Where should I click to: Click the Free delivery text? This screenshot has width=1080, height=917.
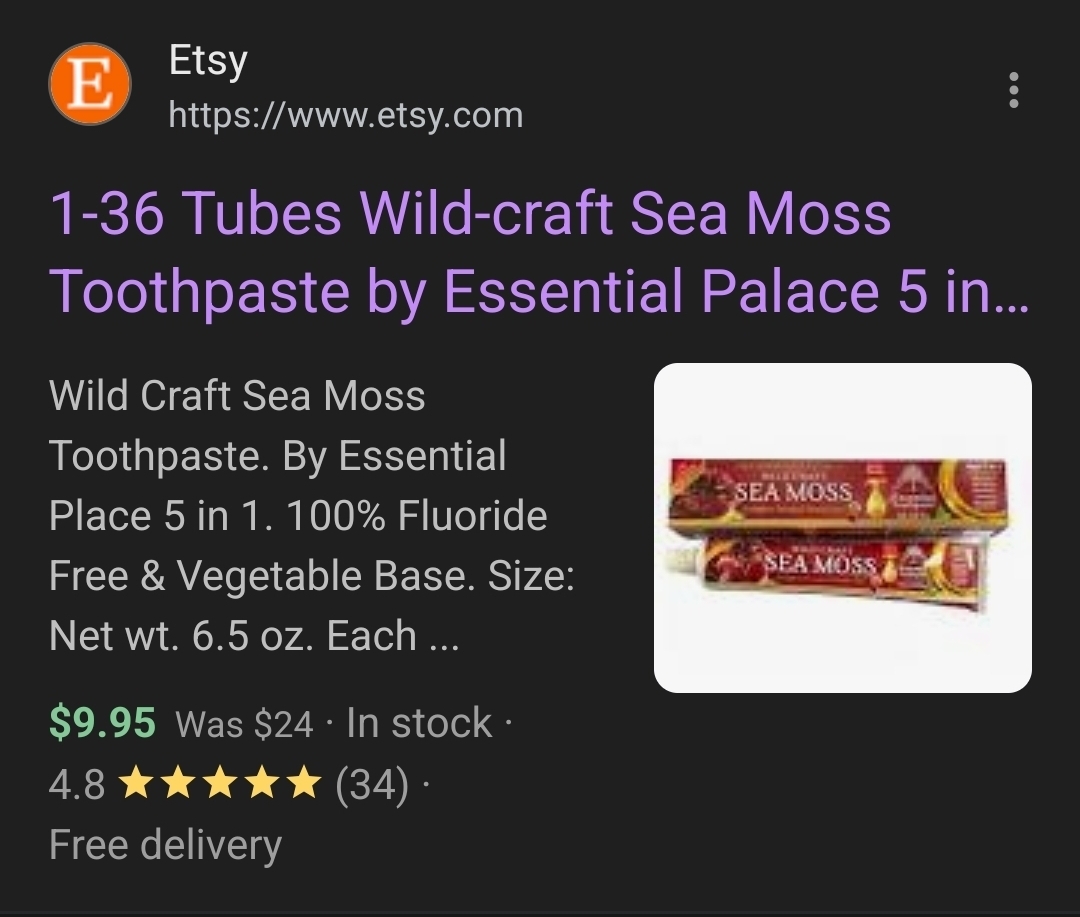click(x=165, y=845)
